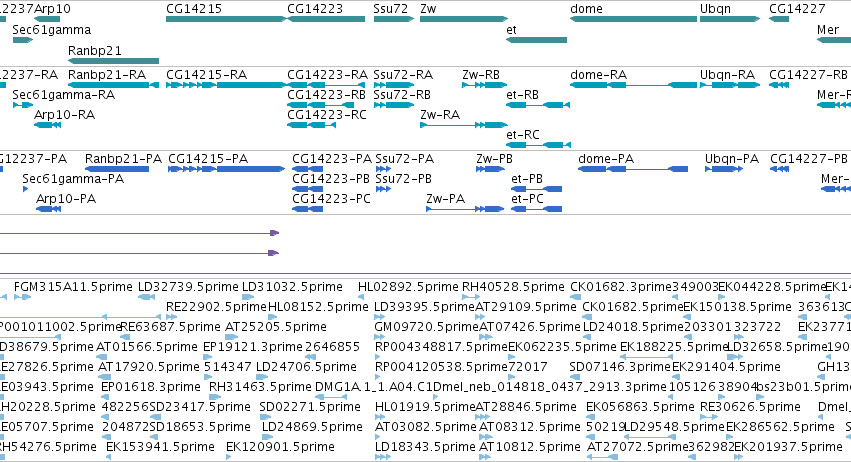Screen dimensions: 851x462
Task: Select EST label LD32739.5prime
Action: [x=188, y=287]
